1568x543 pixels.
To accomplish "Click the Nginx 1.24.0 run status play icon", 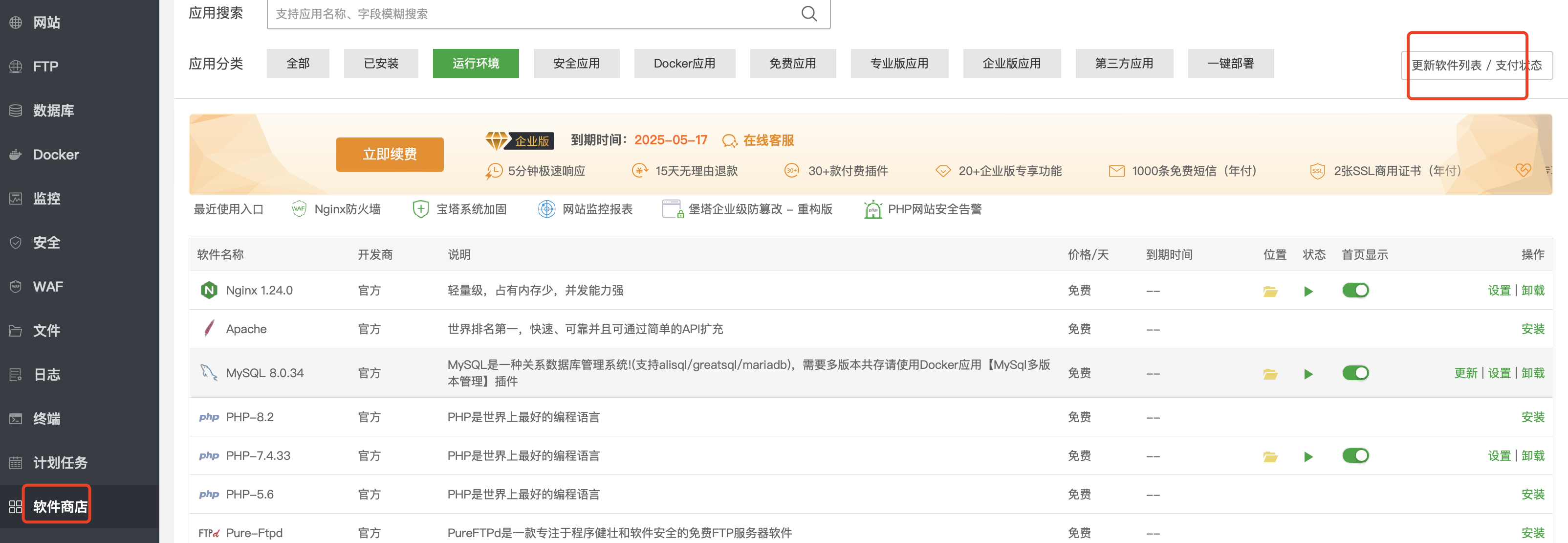I will click(x=1308, y=291).
